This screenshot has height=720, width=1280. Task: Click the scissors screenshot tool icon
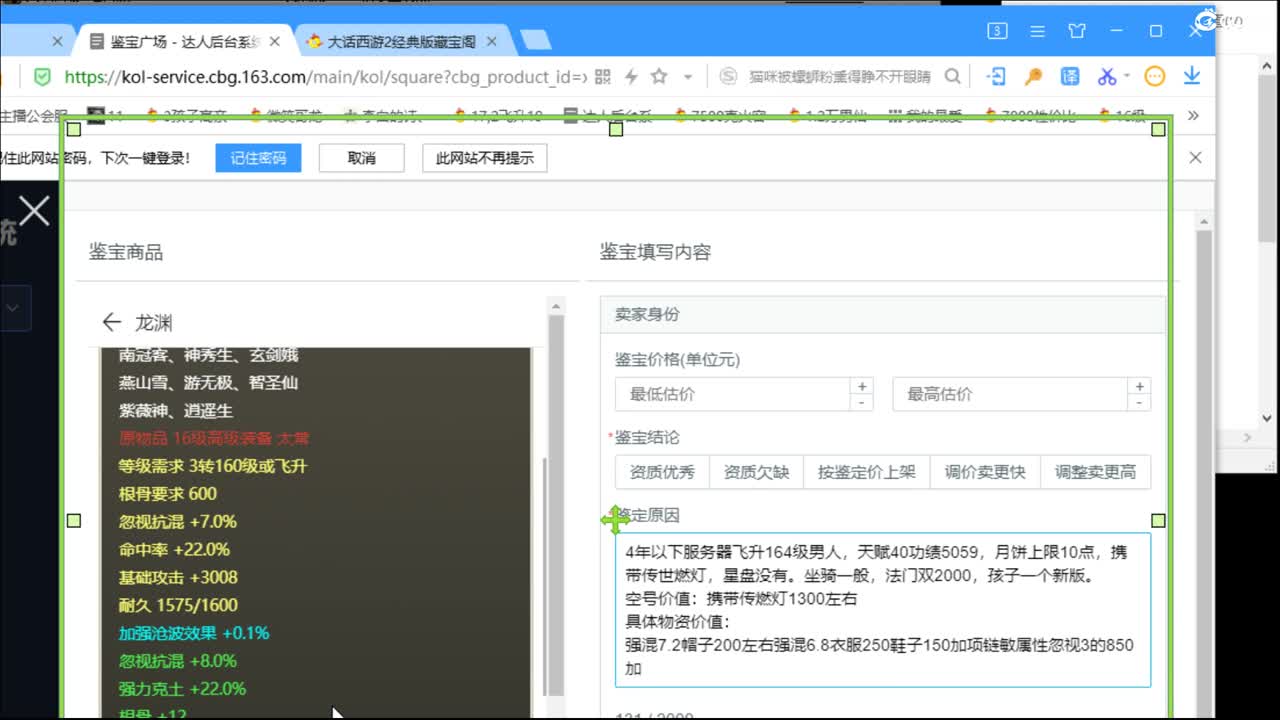pos(1106,76)
